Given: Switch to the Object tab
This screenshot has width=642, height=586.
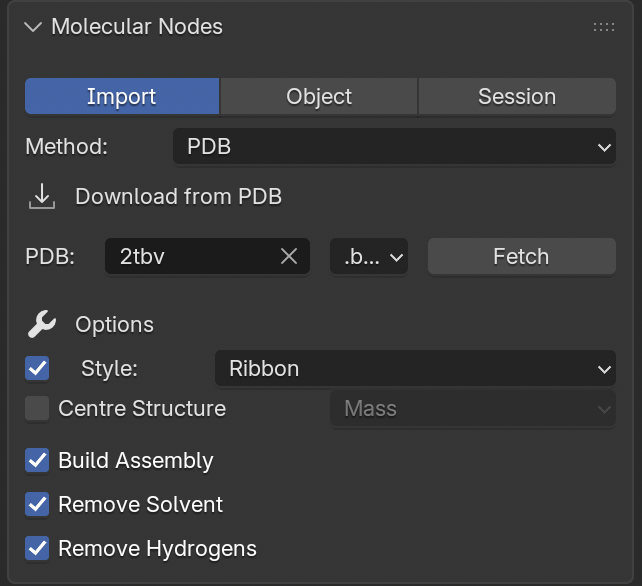Looking at the screenshot, I should click(319, 97).
